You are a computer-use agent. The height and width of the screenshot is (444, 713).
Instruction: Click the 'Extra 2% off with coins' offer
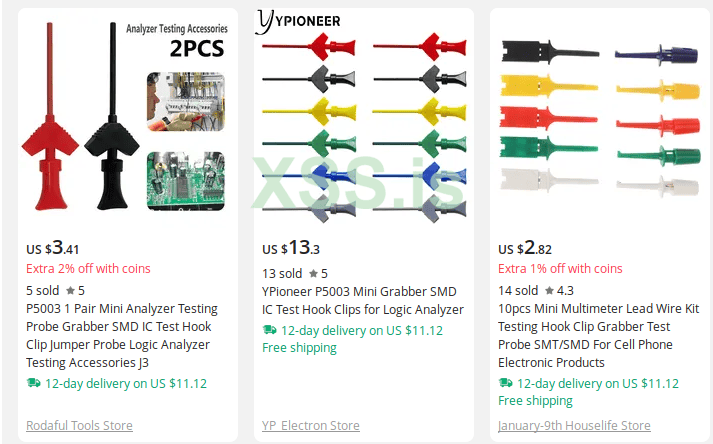tap(88, 268)
